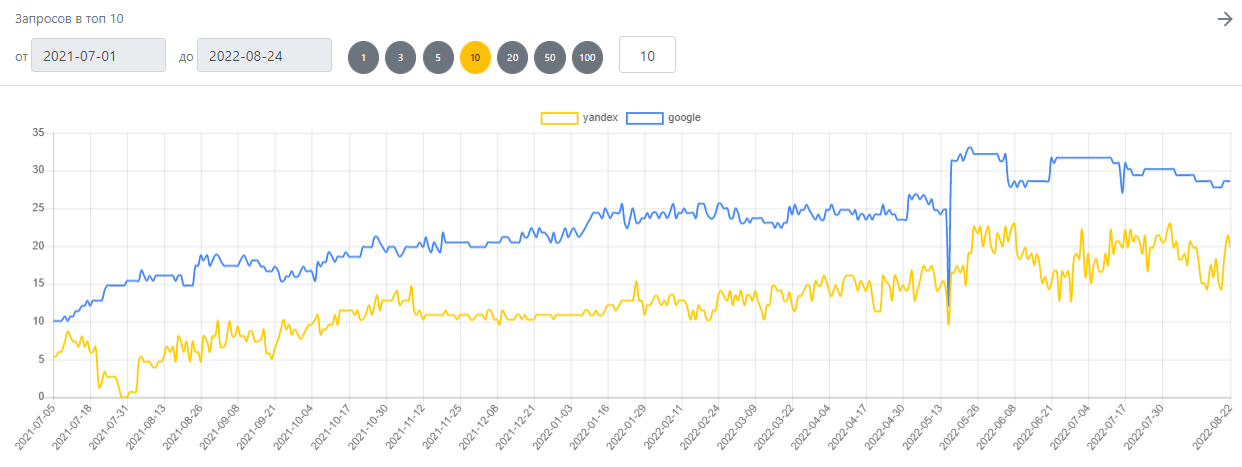Select the top 1 circle filter
The width and height of the screenshot is (1242, 467).
364,58
